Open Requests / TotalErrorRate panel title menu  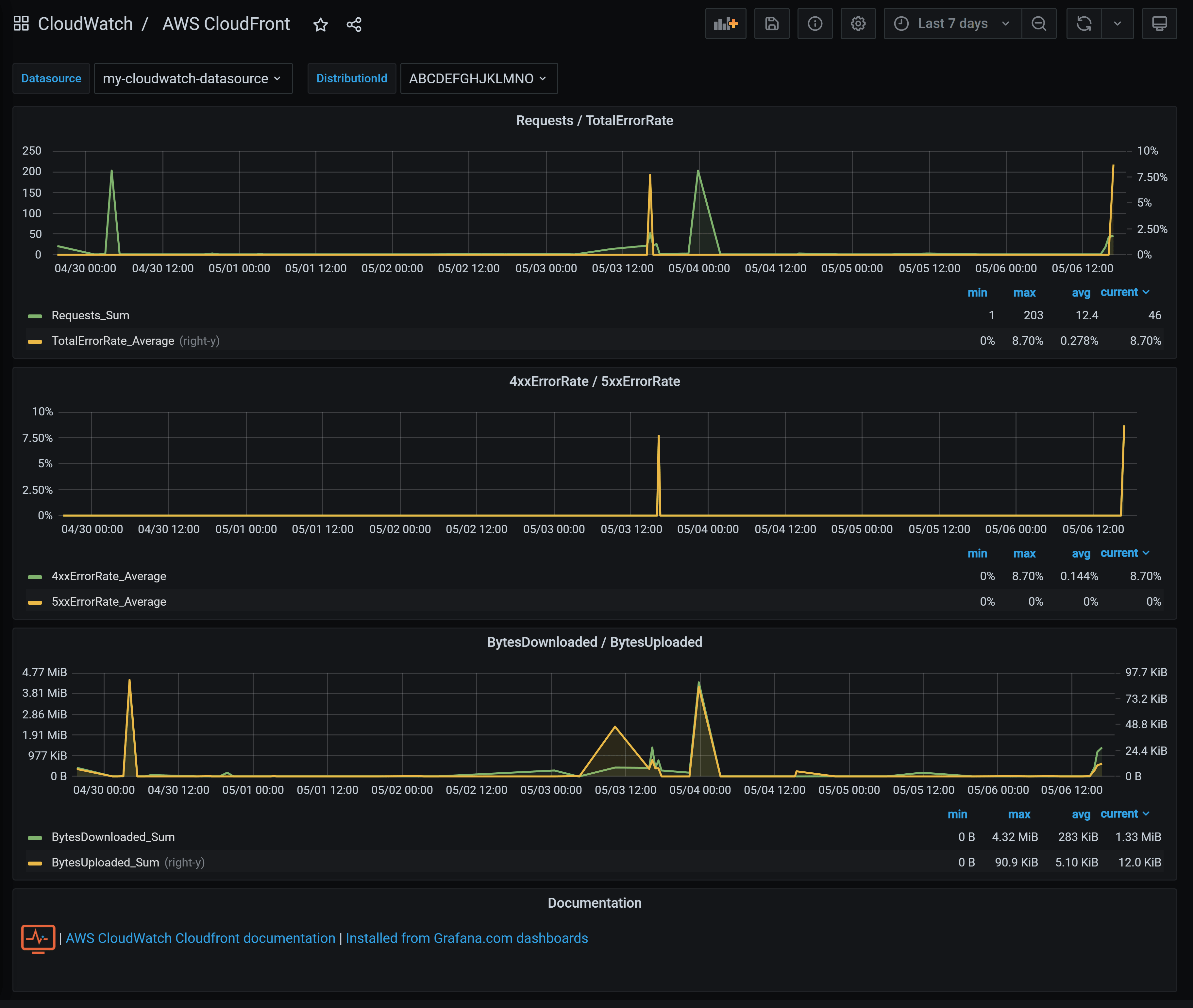[594, 121]
